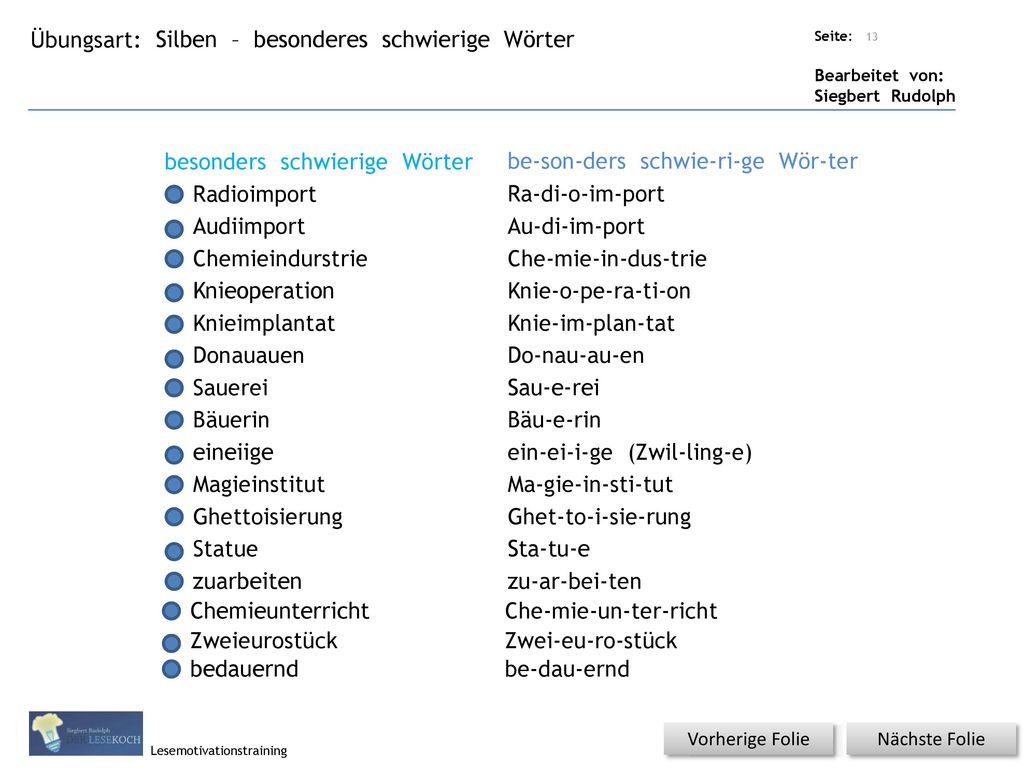The image size is (1024, 768).
Task: Click the bullet beside Magieinstitut
Action: [174, 485]
